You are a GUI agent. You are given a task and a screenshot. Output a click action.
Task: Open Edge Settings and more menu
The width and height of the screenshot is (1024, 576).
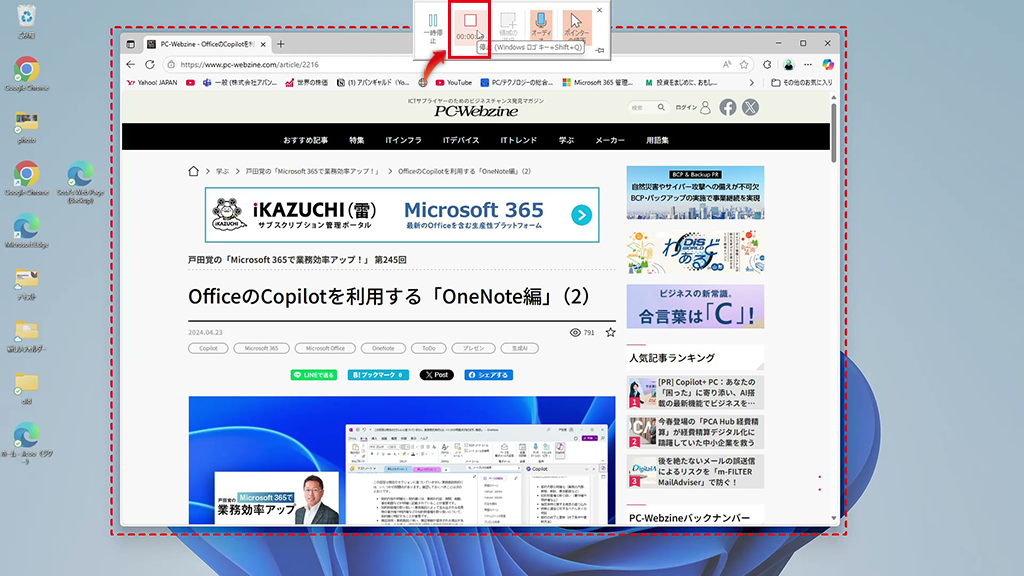808,65
